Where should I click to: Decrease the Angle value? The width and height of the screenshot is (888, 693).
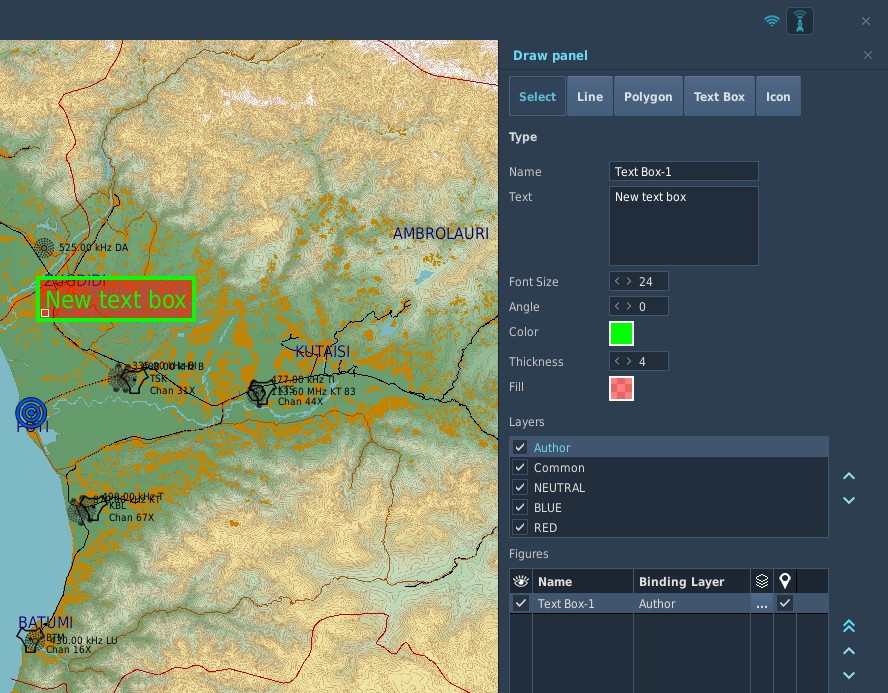617,306
